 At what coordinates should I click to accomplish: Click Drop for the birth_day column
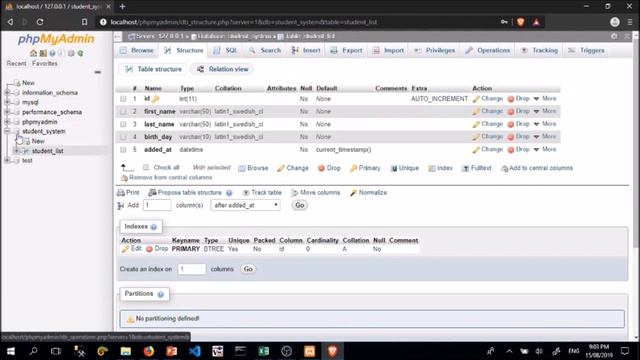[x=518, y=136]
